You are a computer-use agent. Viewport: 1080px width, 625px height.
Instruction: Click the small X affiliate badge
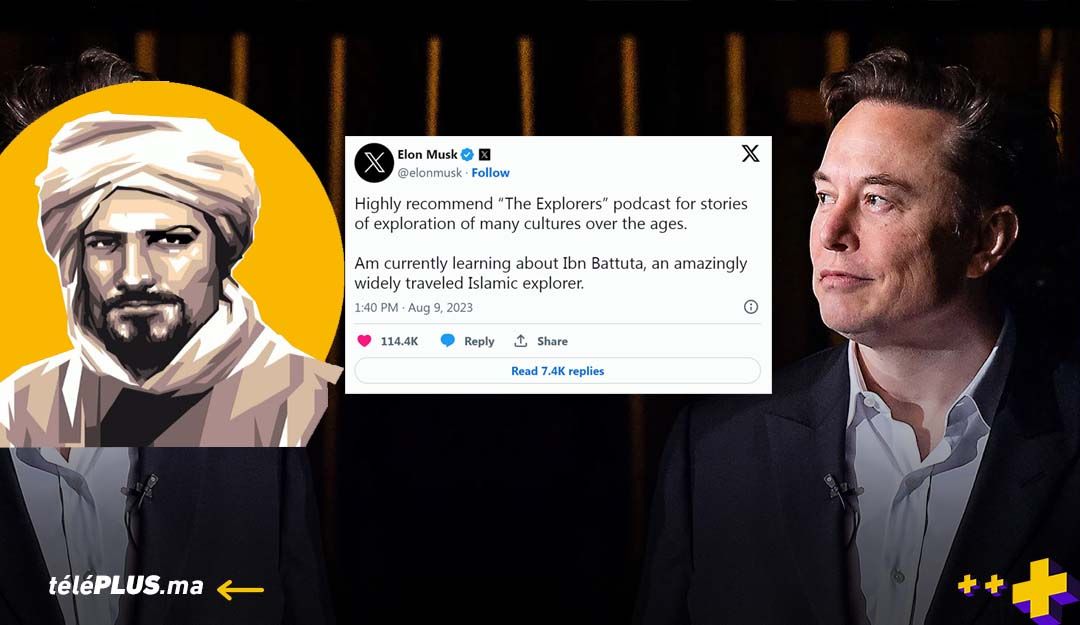point(485,154)
